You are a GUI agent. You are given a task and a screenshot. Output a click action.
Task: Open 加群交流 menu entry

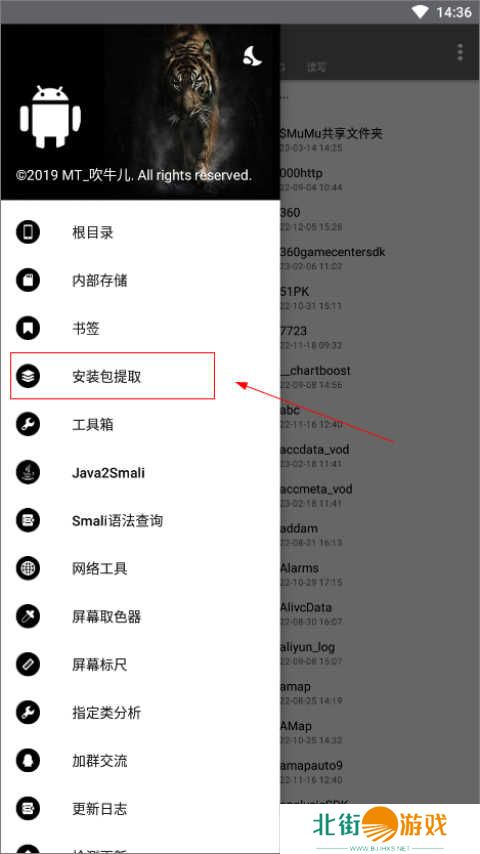(x=141, y=760)
